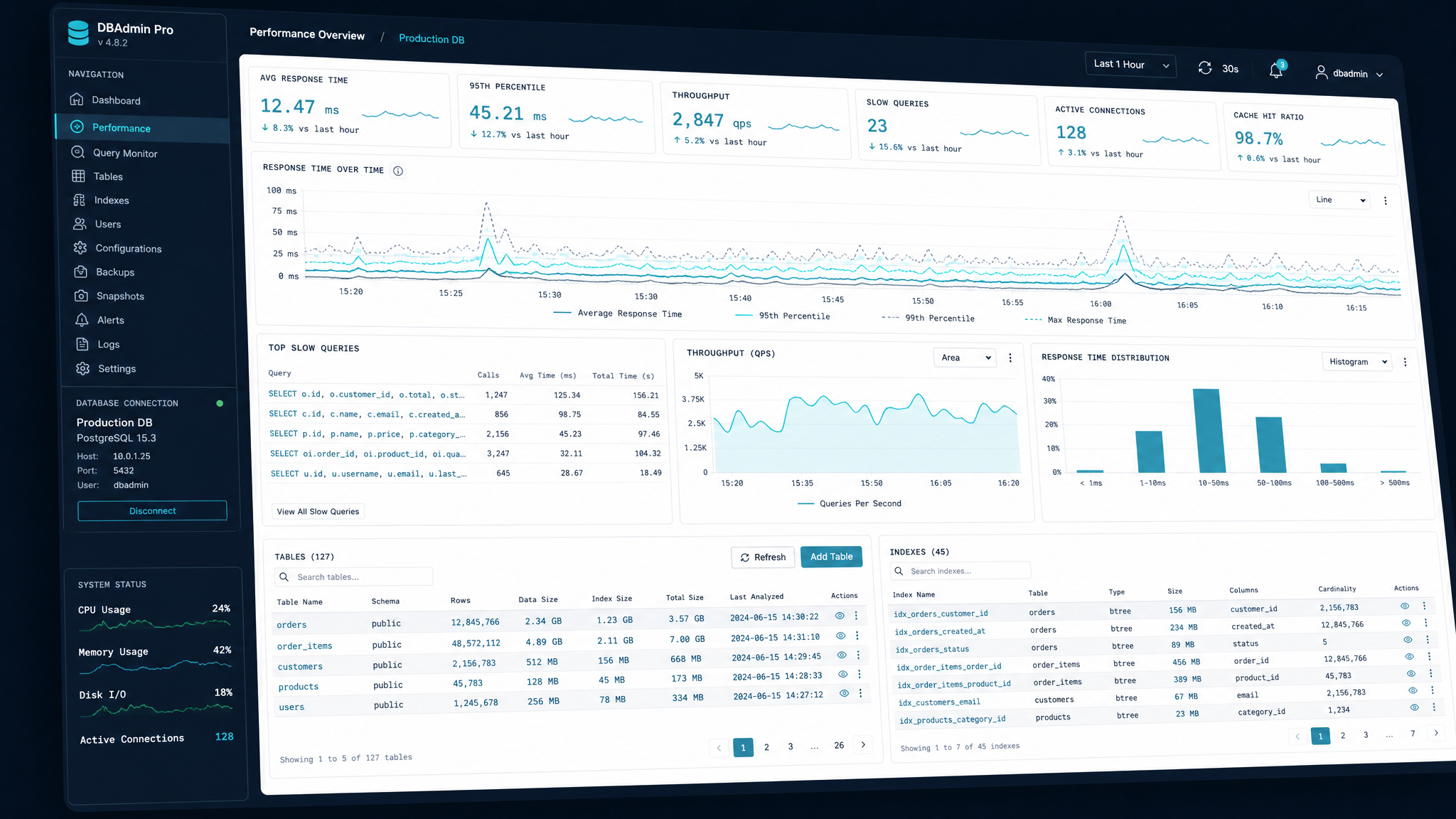Click the Indexes sidebar icon

79,200
